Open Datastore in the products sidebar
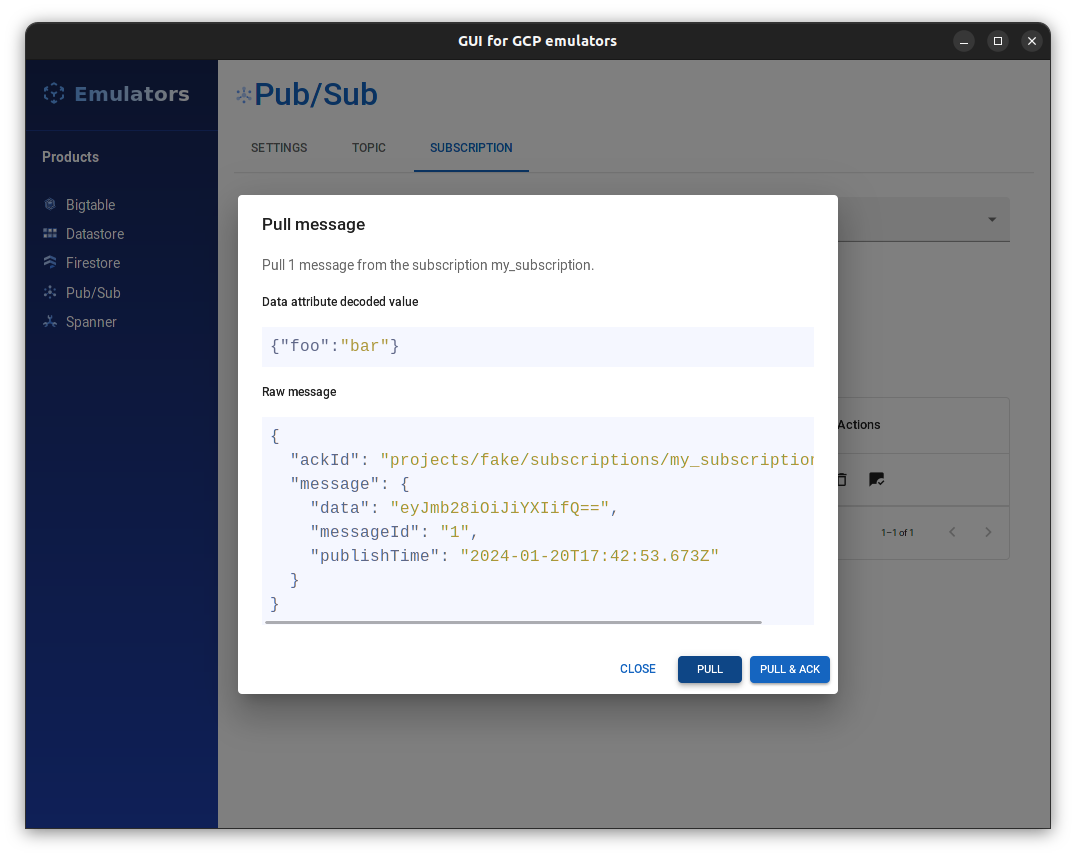 (x=95, y=234)
